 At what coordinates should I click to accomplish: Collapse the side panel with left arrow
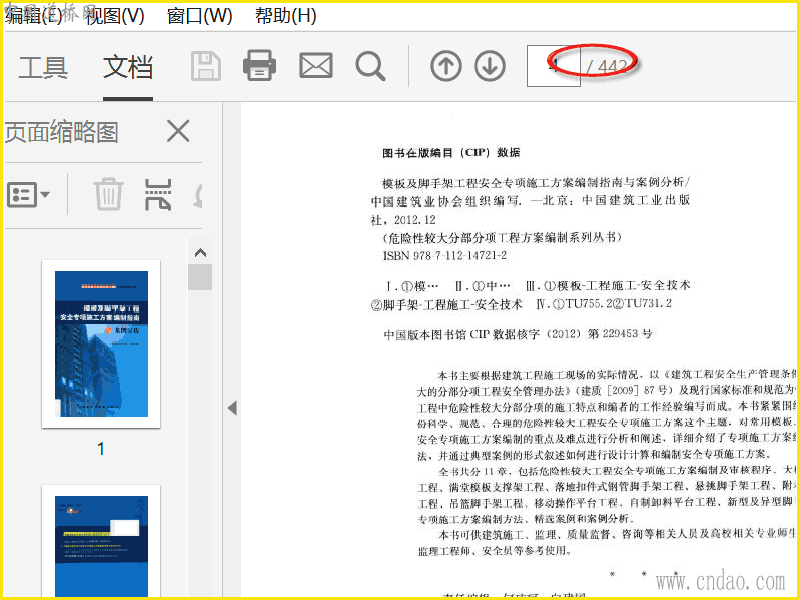pyautogui.click(x=232, y=408)
